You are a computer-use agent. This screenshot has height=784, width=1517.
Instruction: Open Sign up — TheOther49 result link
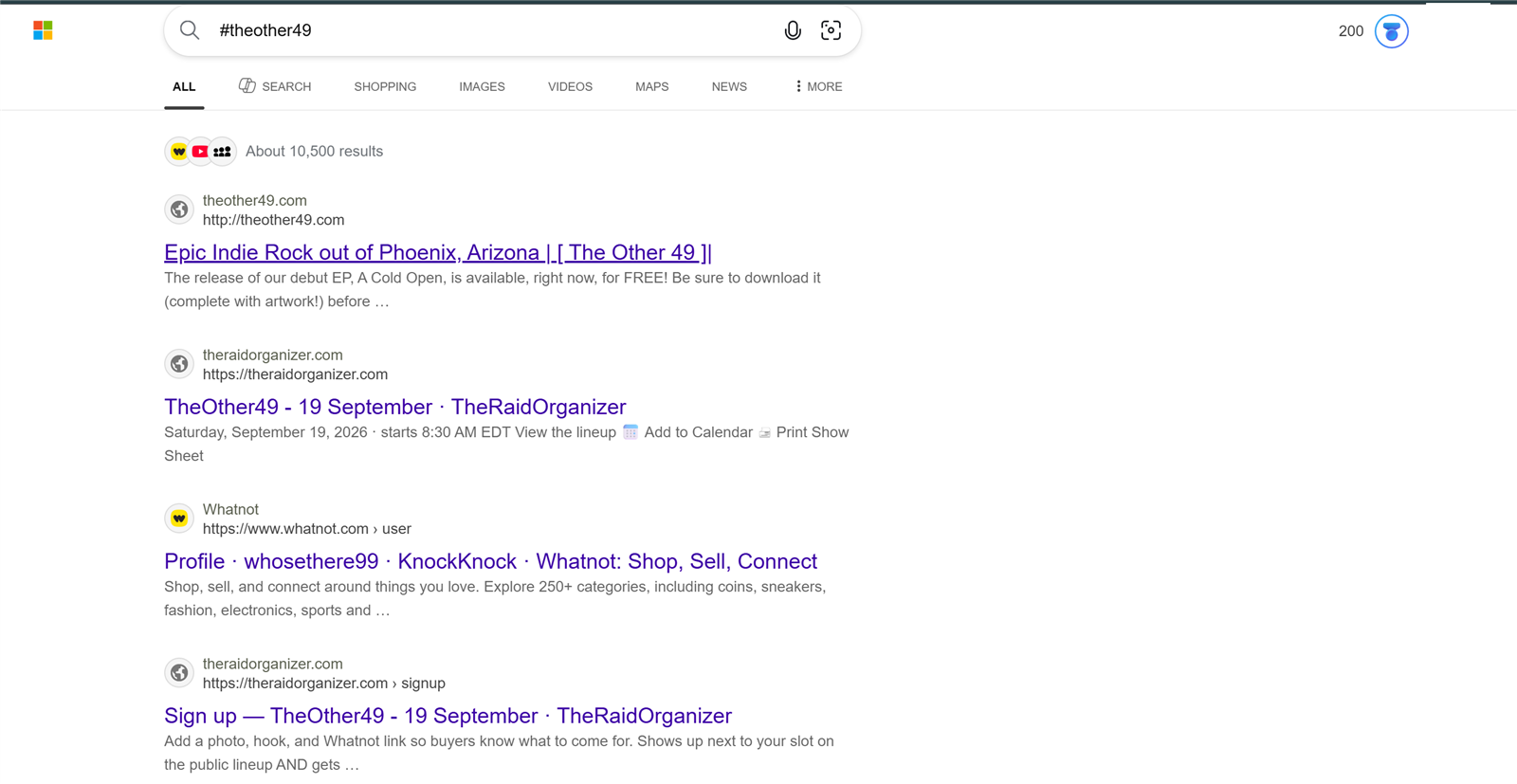point(448,716)
